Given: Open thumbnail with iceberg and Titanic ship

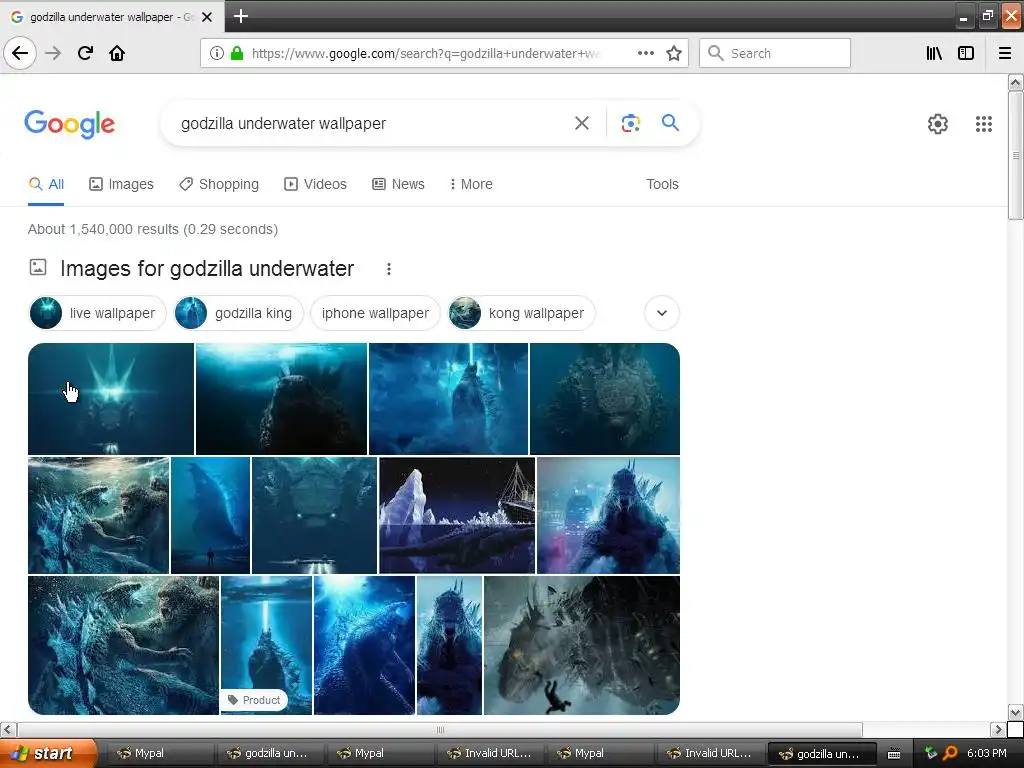Looking at the screenshot, I should [x=457, y=515].
